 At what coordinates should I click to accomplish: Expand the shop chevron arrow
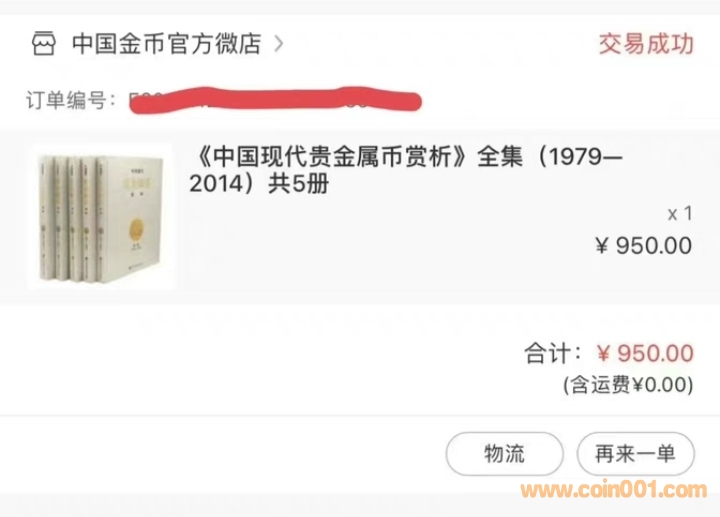[x=279, y=44]
